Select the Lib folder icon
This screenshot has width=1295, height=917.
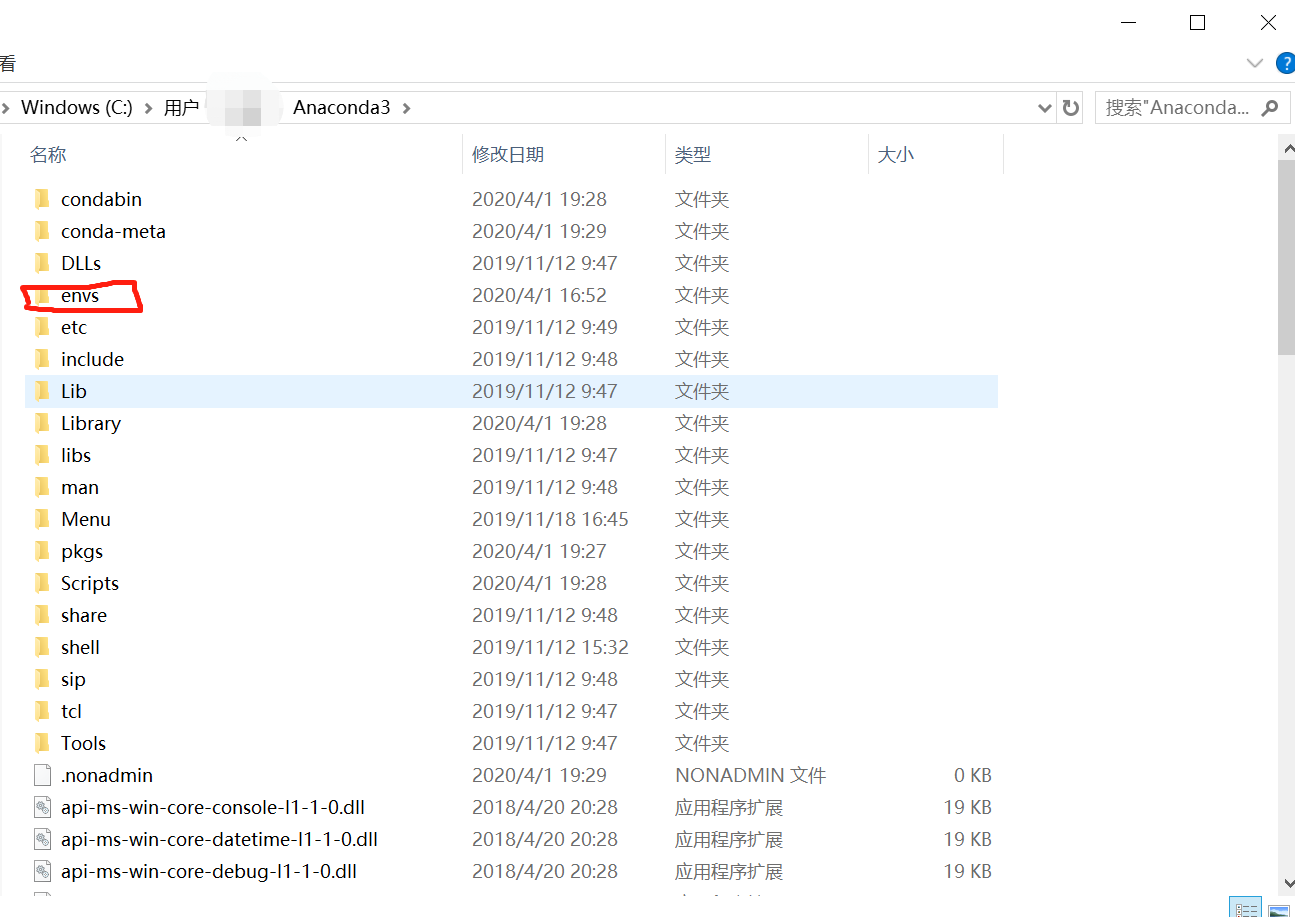42,391
